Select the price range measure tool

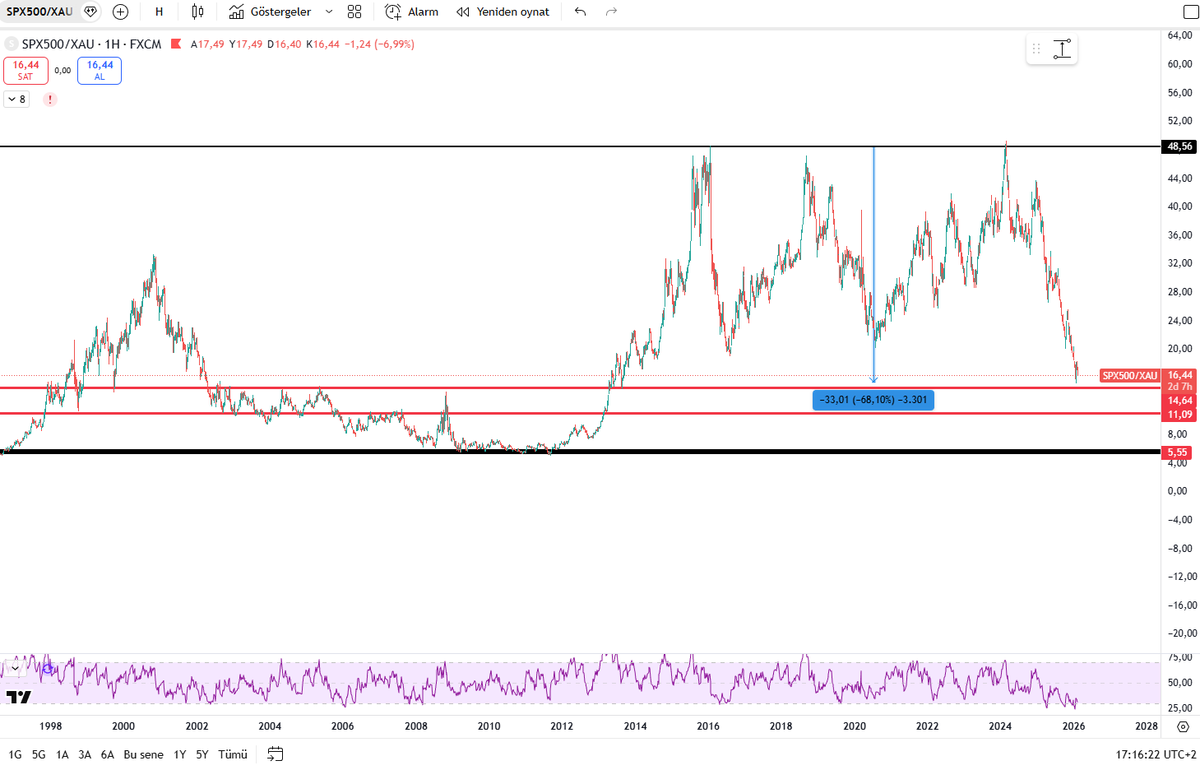point(1062,49)
